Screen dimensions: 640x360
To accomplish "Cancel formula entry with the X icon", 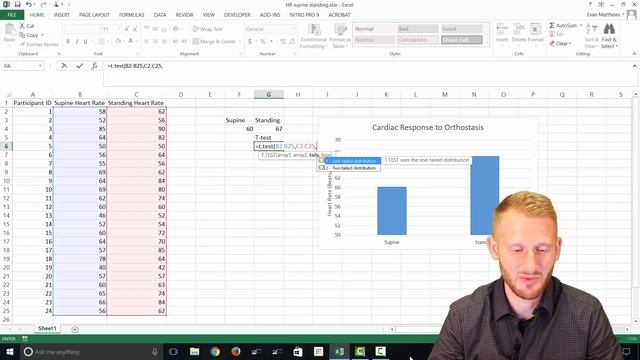I will [x=64, y=66].
